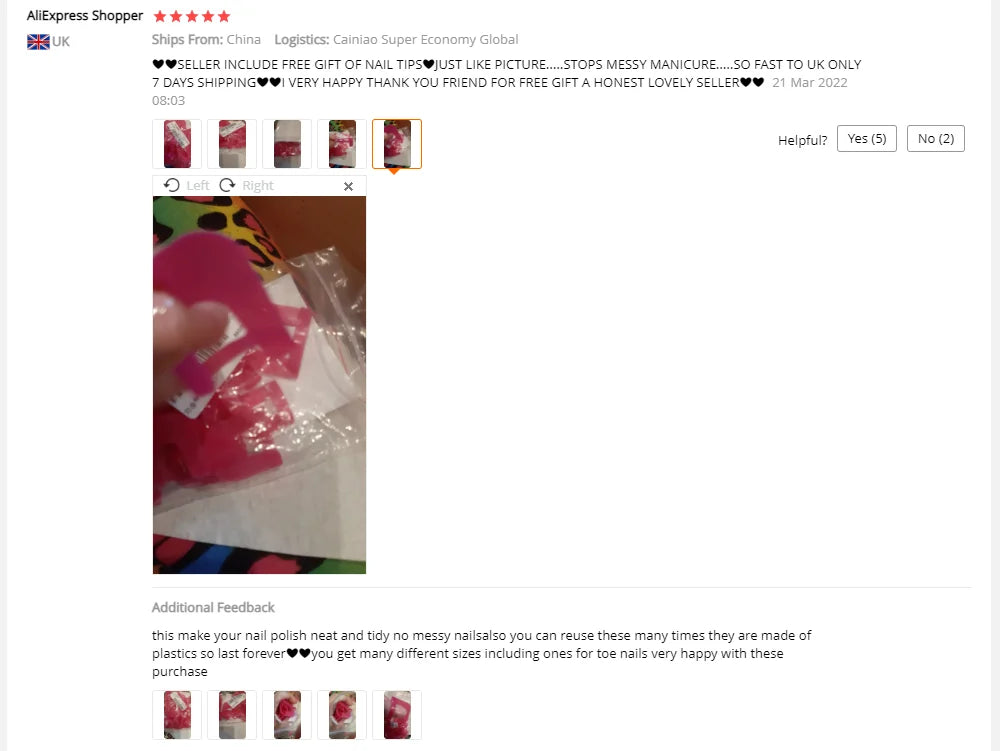Close the enlarged photo viewer
The image size is (1000, 751).
[348, 186]
